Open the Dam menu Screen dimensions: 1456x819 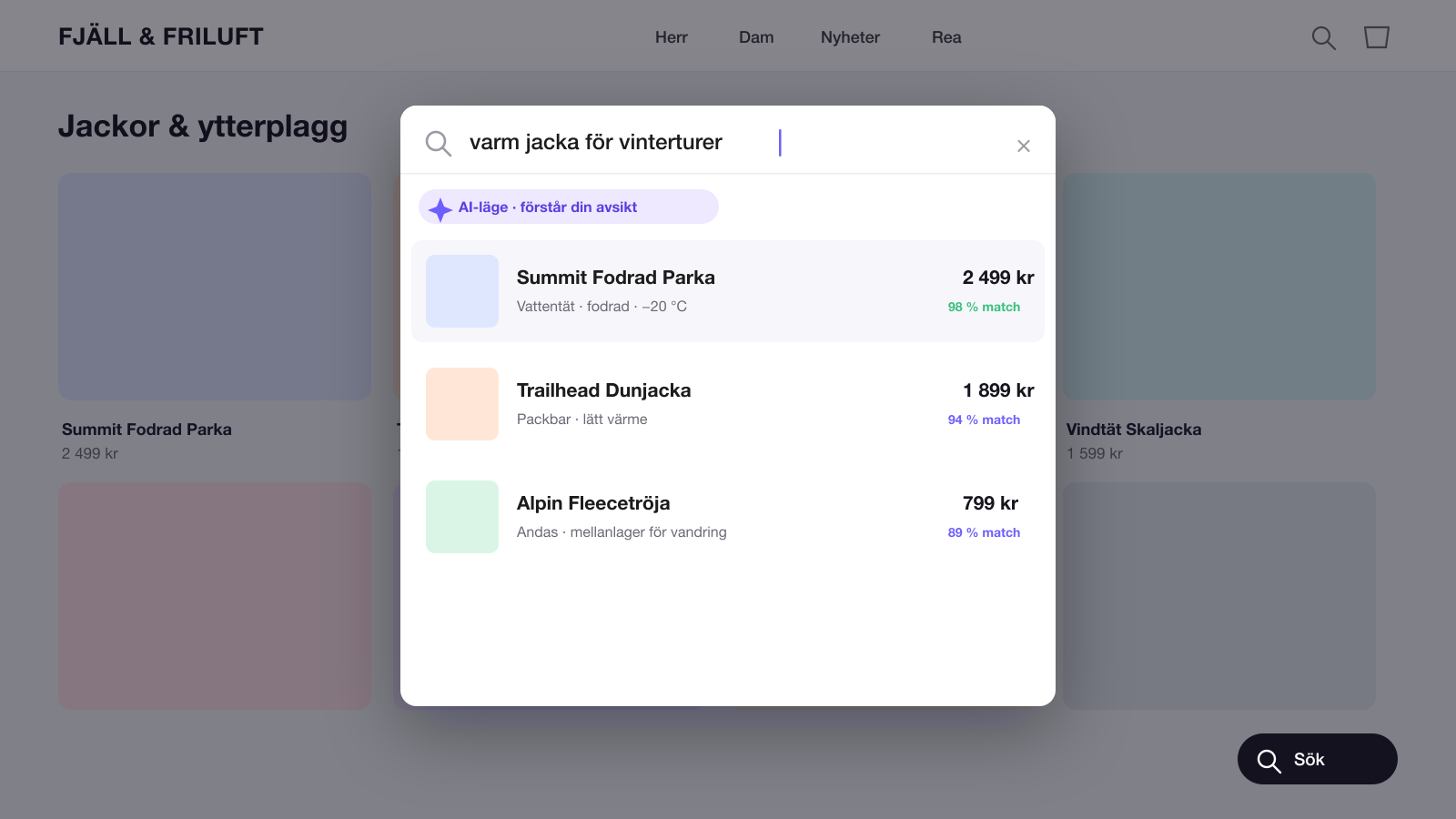click(x=756, y=37)
